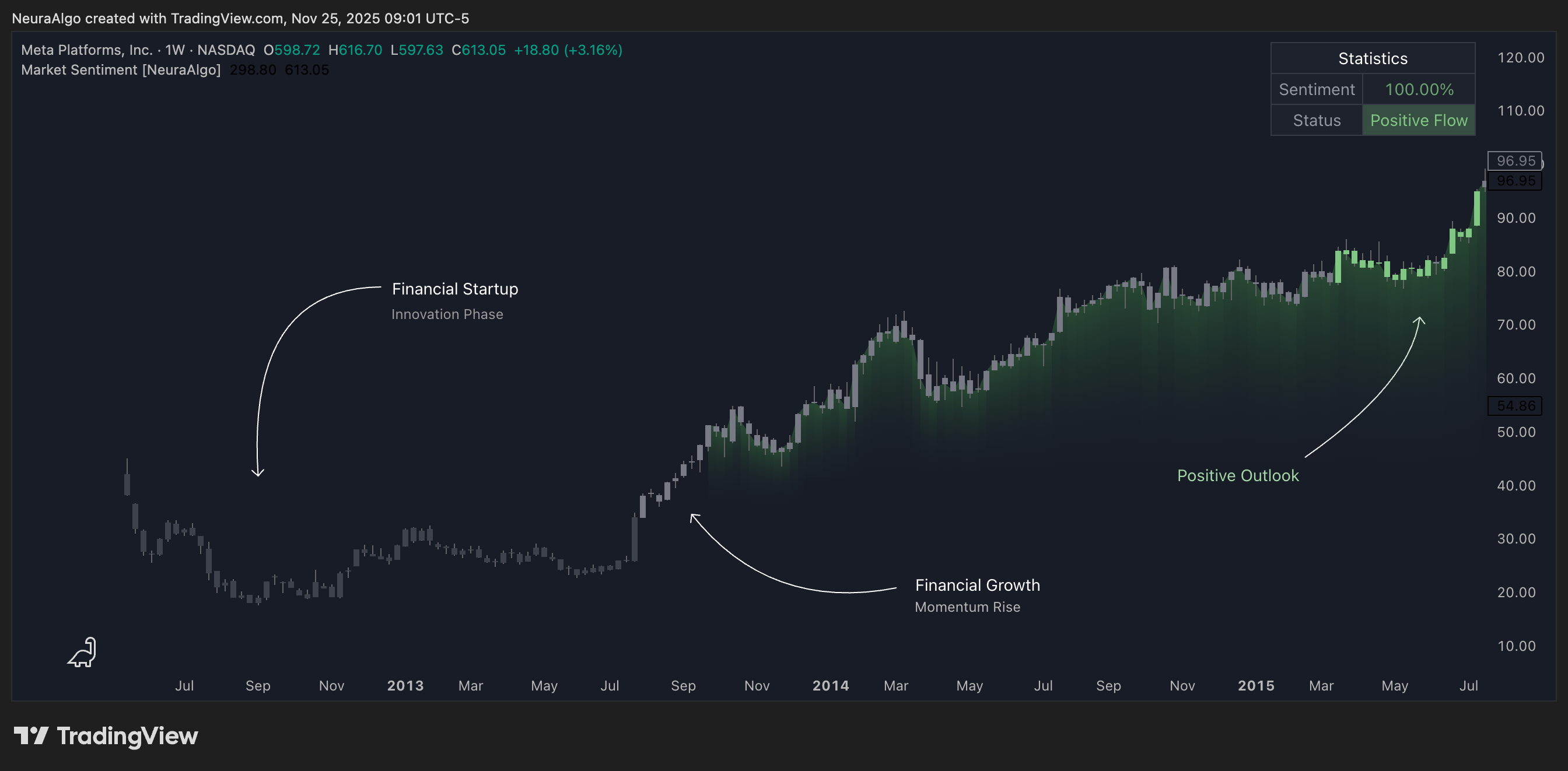The image size is (1568, 771).
Task: Click the NeuraAlgo created with TradingView.com caption
Action: 240,18
